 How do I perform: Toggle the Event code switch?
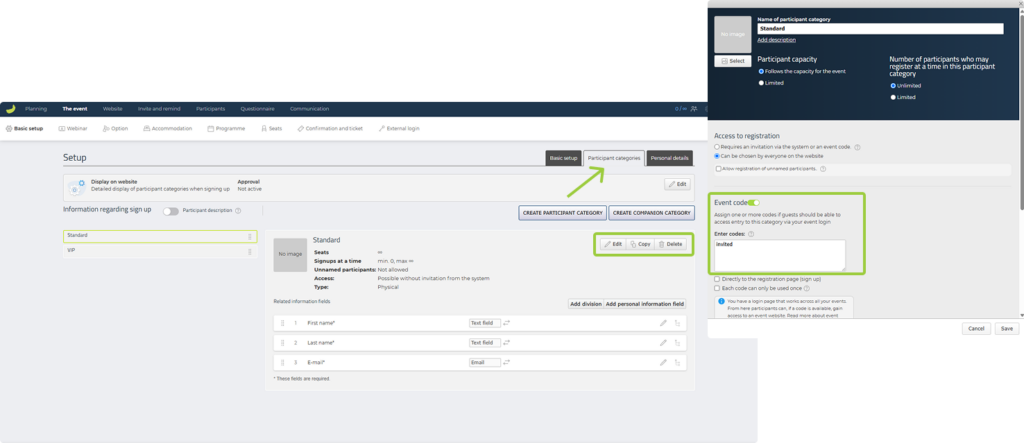[x=754, y=203]
